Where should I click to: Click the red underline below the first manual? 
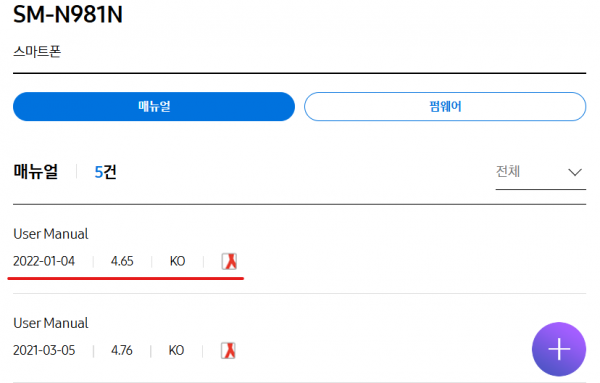(126, 279)
